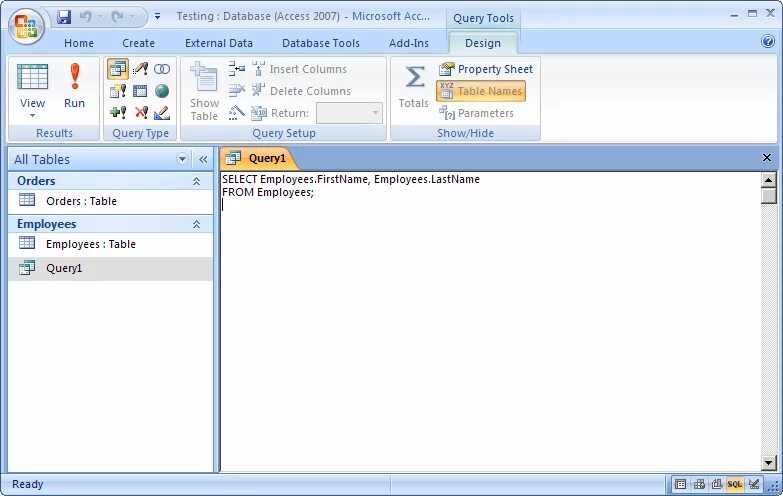The image size is (783, 496).
Task: Click the Insert Rows icon
Action: pos(237,69)
